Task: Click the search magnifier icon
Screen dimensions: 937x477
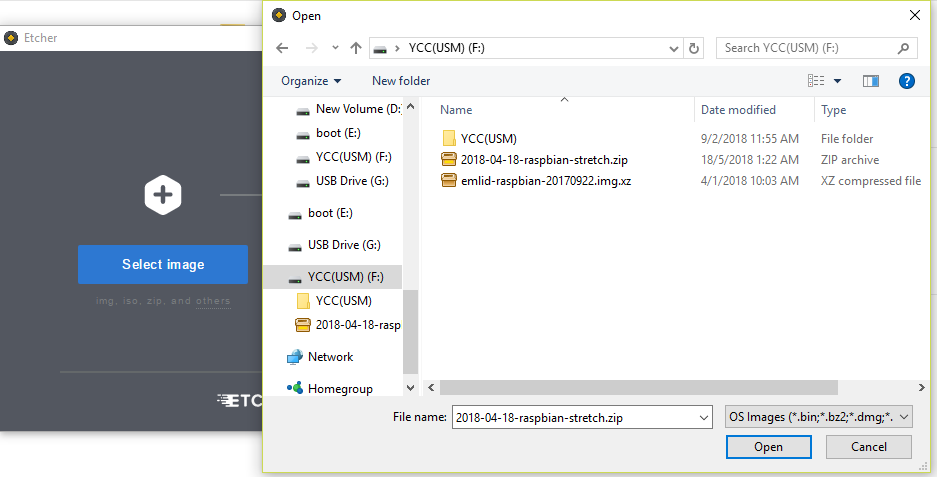Action: 903,48
